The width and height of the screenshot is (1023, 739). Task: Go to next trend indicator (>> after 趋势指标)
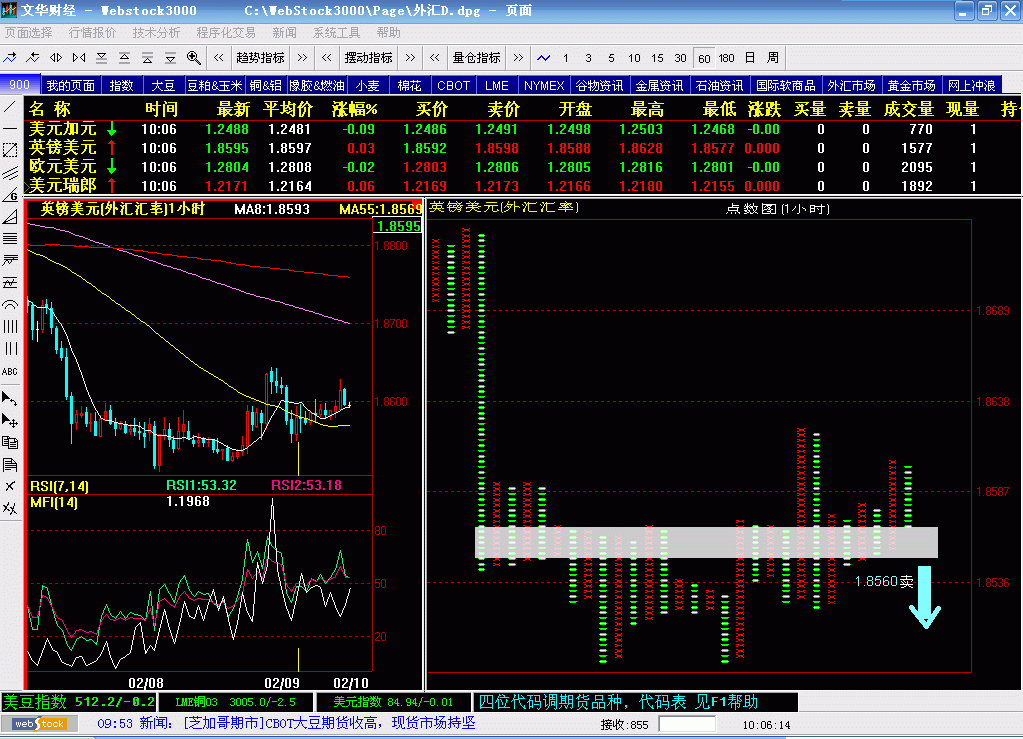click(302, 58)
